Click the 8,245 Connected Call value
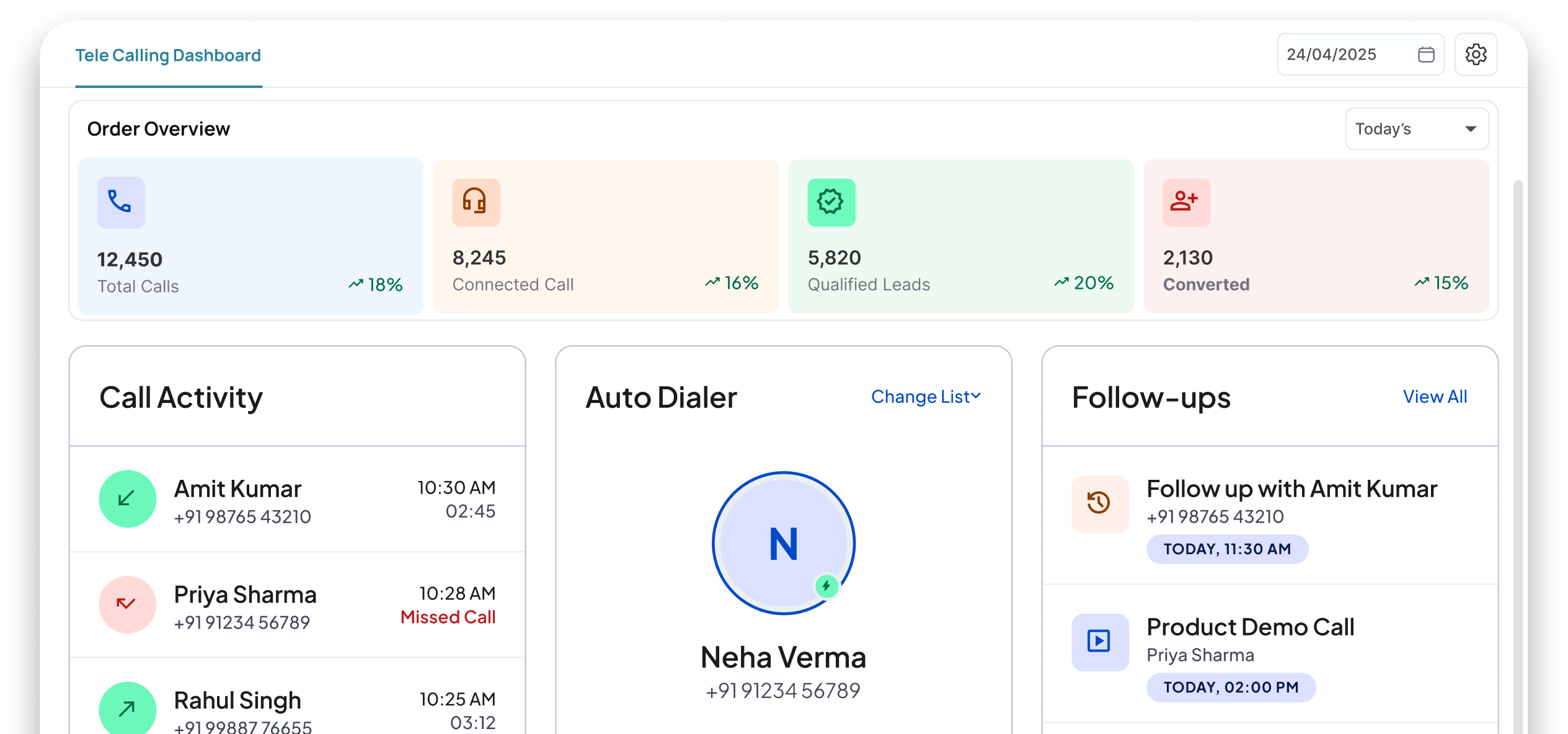 (479, 258)
